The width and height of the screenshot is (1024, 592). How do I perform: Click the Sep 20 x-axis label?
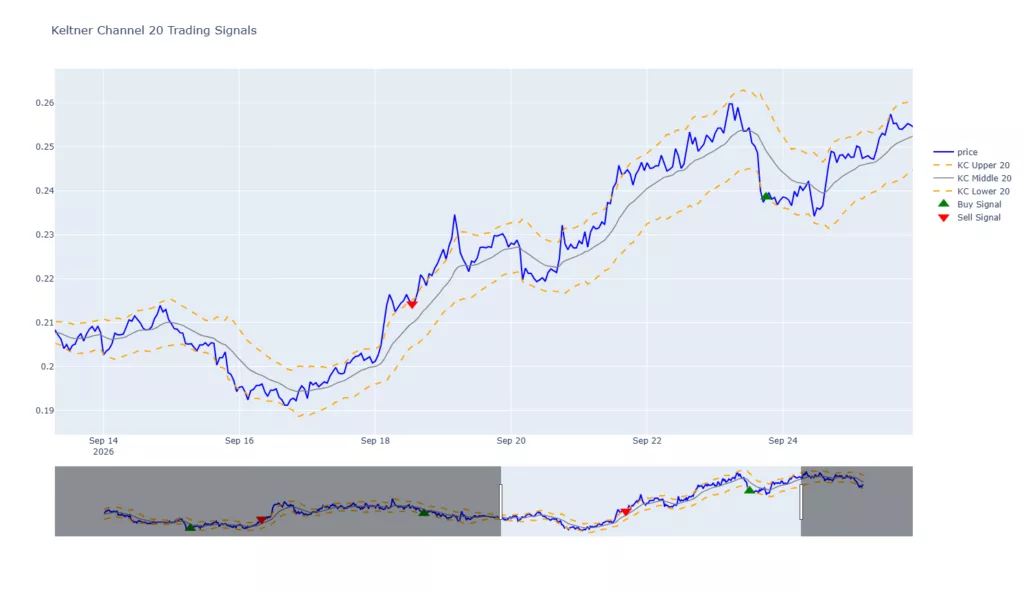point(511,440)
